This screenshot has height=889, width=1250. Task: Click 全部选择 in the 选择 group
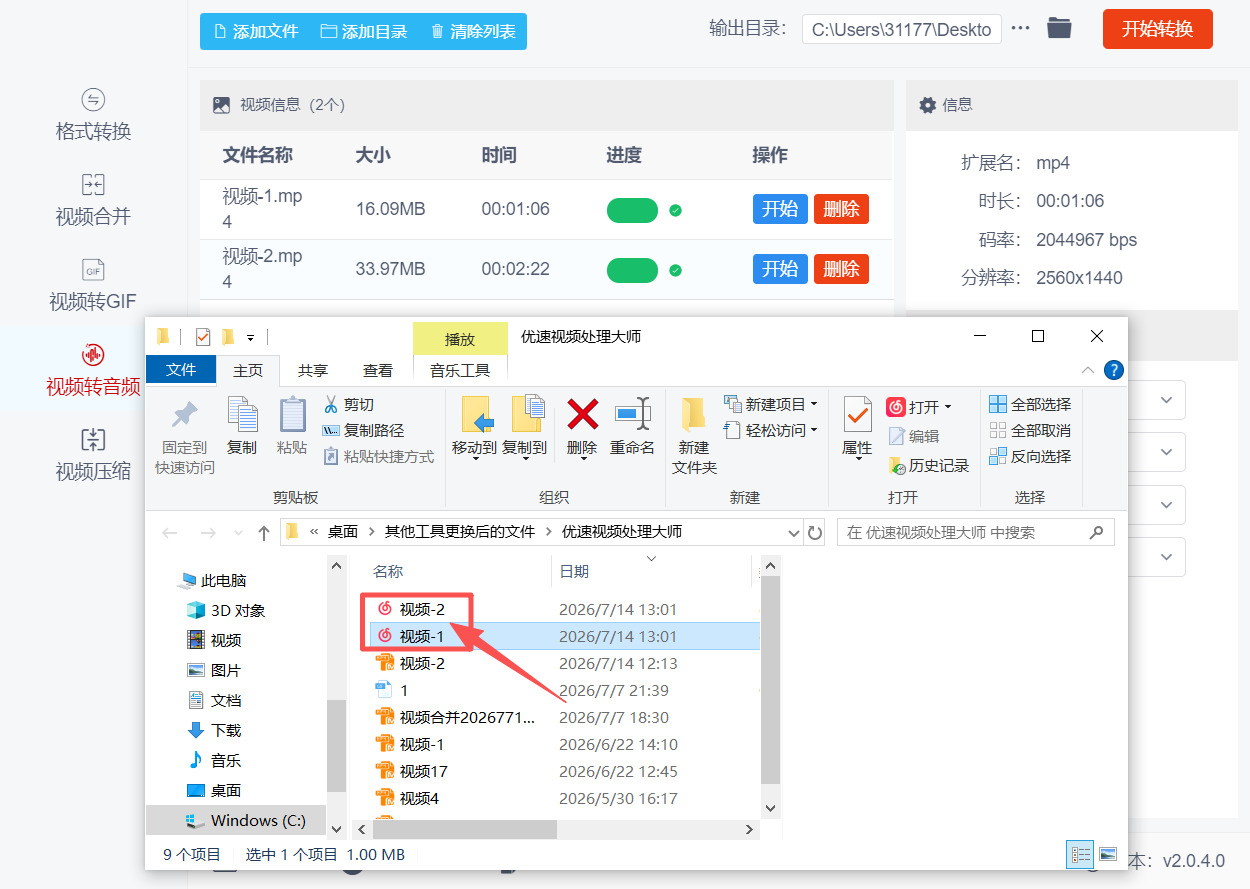pyautogui.click(x=1030, y=404)
